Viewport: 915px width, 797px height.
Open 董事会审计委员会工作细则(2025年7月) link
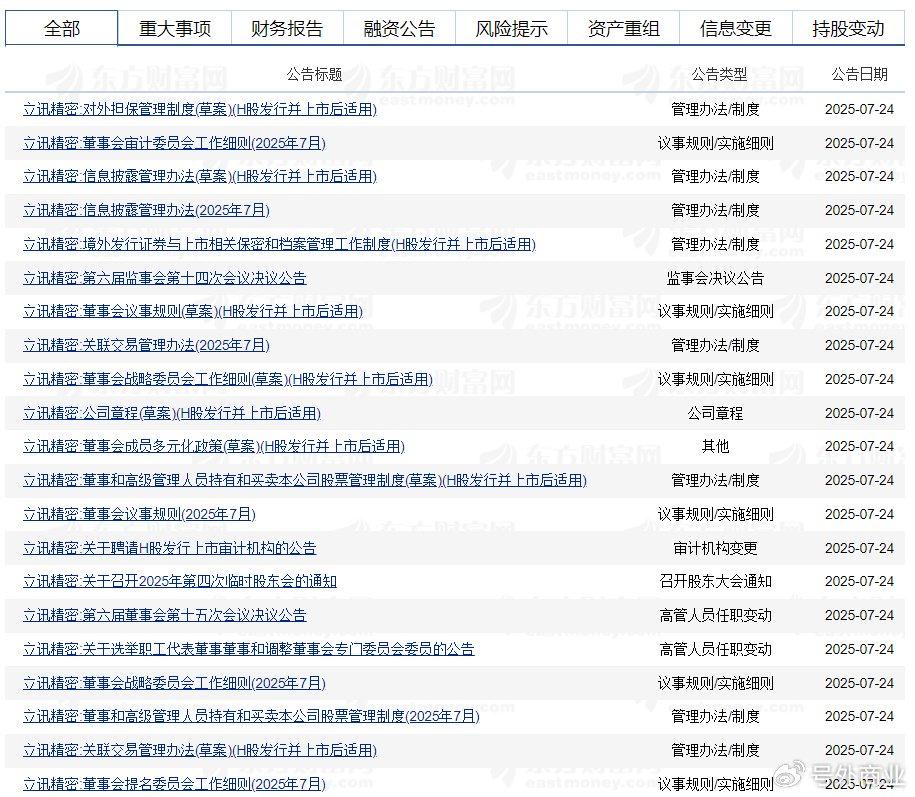click(174, 143)
